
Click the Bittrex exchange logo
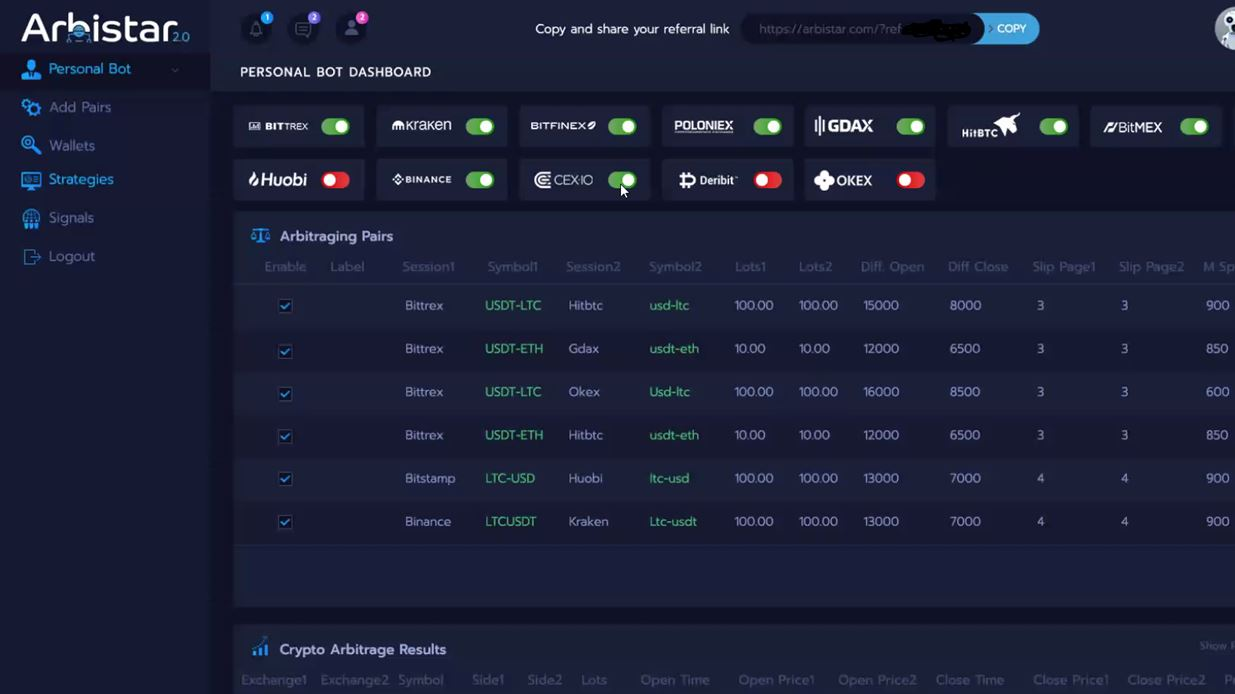278,126
